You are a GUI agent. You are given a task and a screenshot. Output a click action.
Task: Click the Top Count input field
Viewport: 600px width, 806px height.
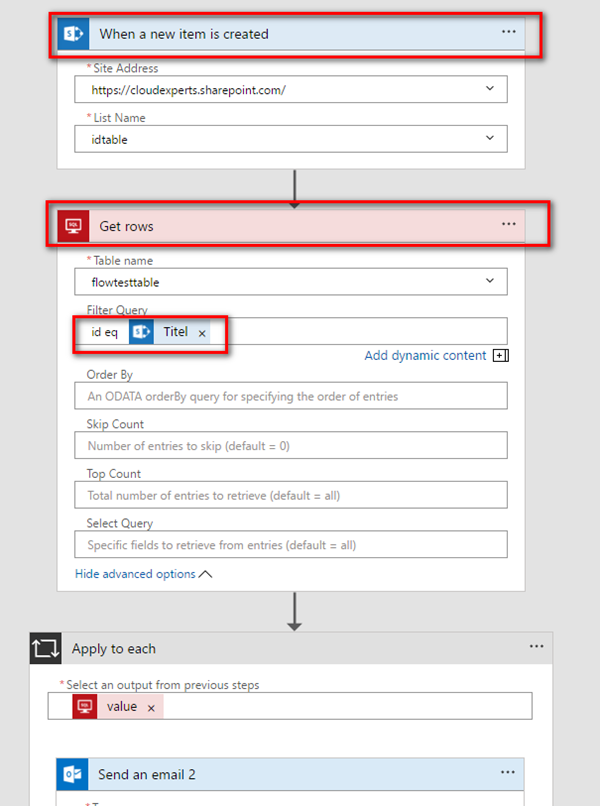click(x=290, y=495)
